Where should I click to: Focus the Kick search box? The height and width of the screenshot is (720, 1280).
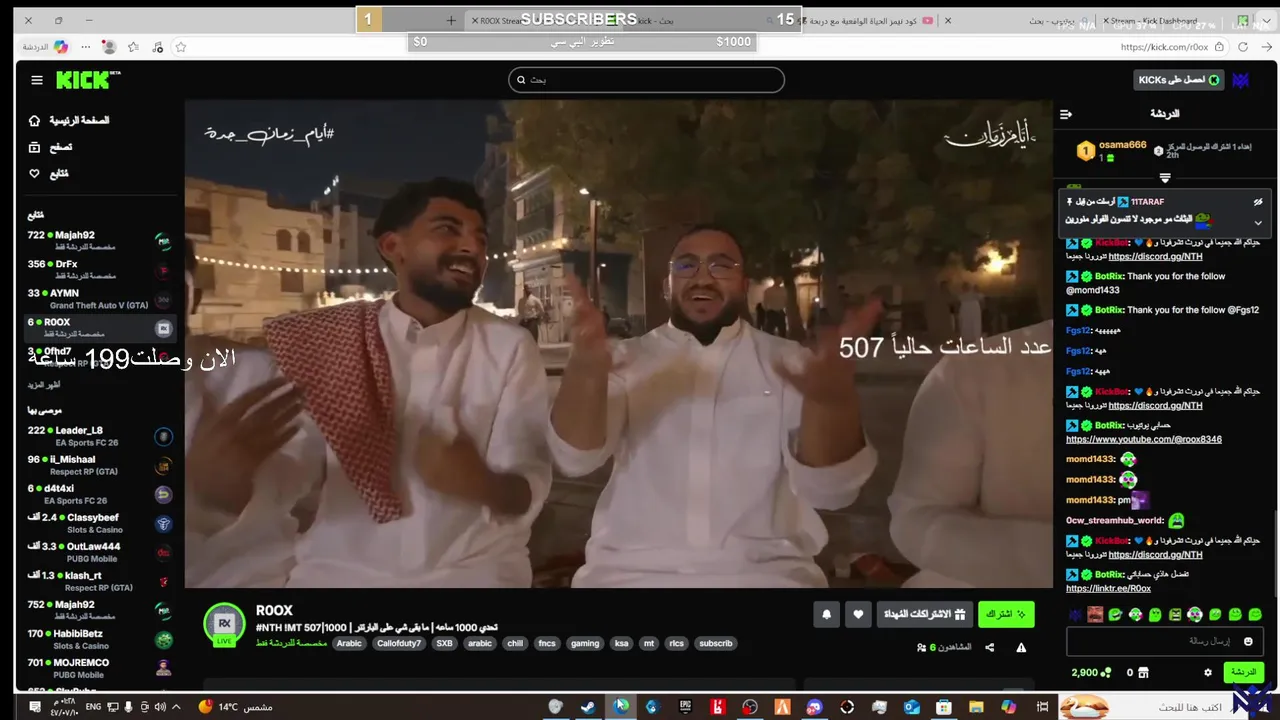(646, 80)
